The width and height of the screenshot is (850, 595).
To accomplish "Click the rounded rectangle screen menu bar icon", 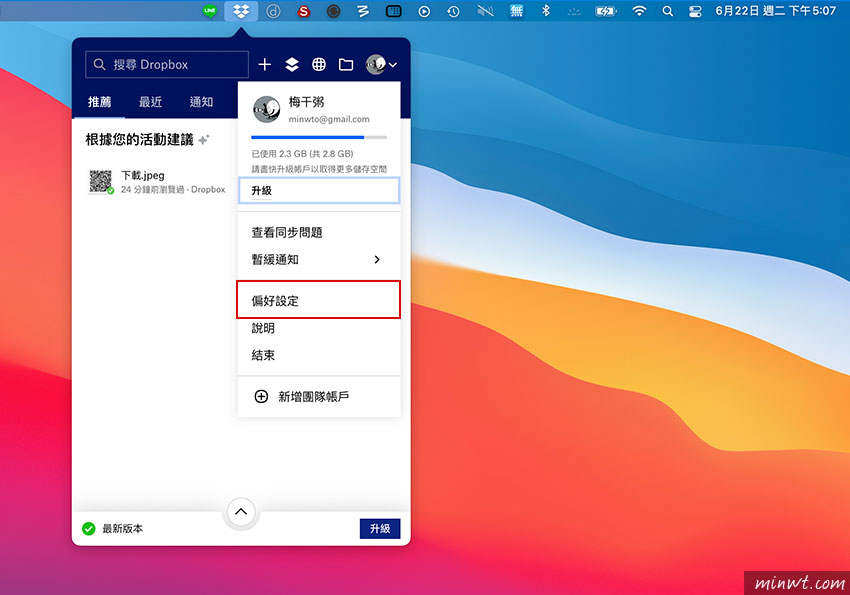I will (394, 11).
